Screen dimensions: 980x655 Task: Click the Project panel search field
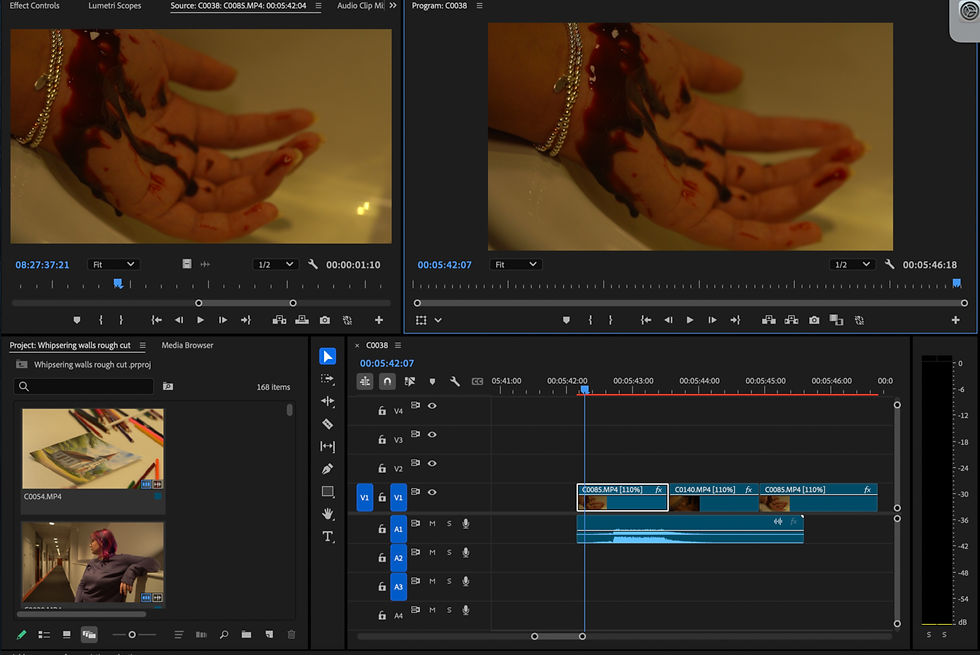(x=84, y=386)
